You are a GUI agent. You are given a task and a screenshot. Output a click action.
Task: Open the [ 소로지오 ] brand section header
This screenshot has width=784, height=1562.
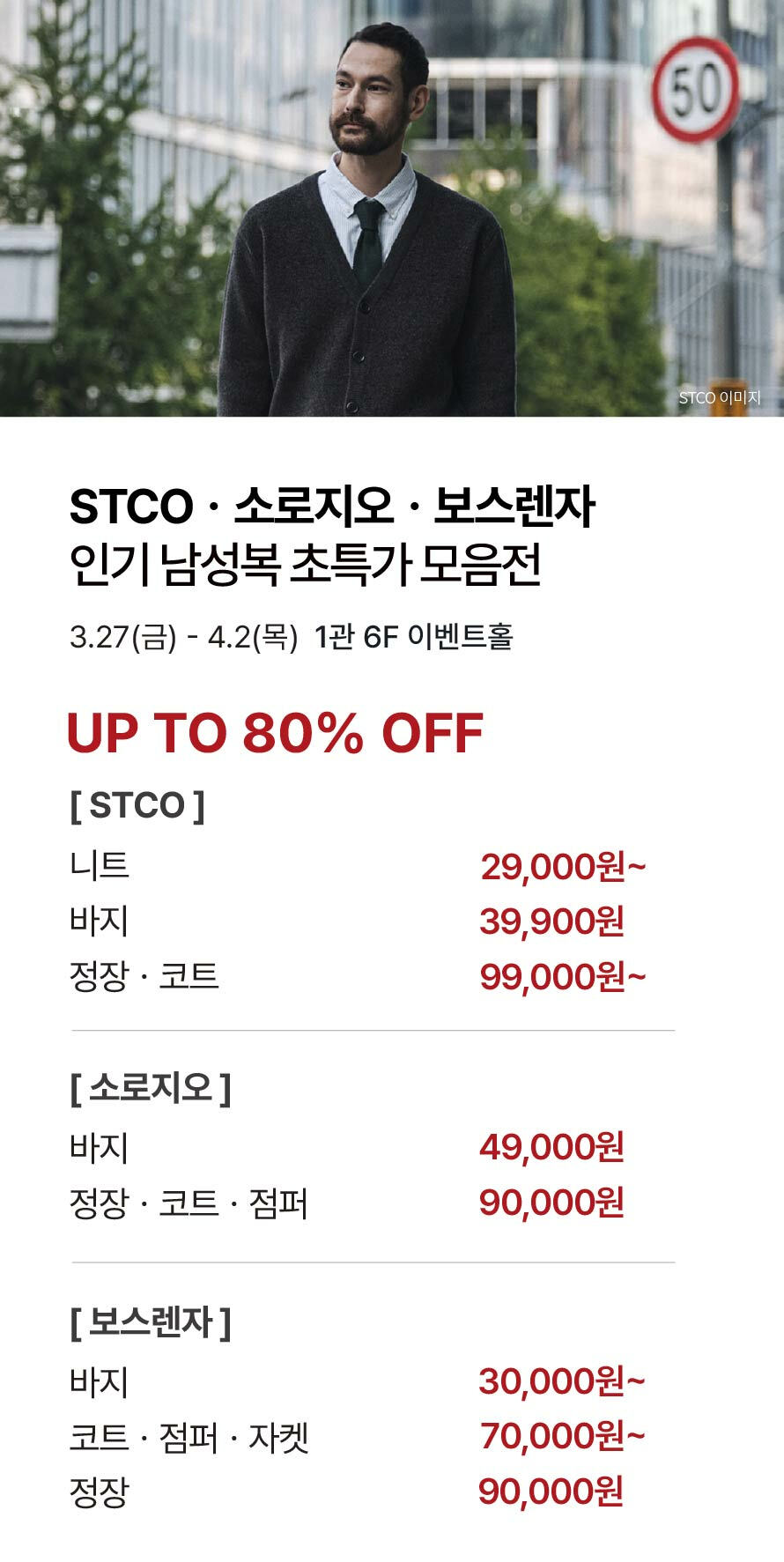(x=151, y=1089)
